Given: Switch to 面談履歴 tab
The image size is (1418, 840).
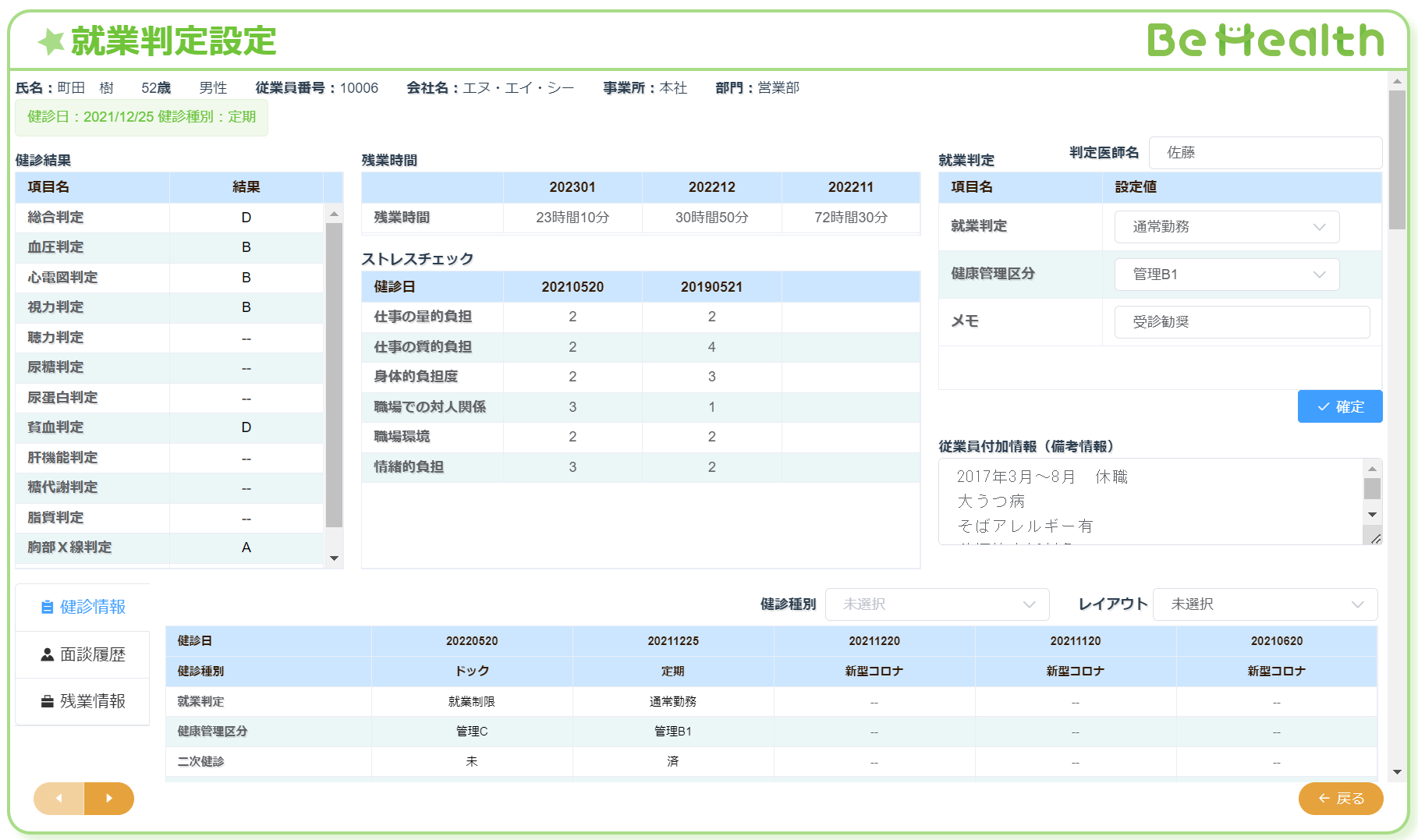Looking at the screenshot, I should [x=83, y=654].
